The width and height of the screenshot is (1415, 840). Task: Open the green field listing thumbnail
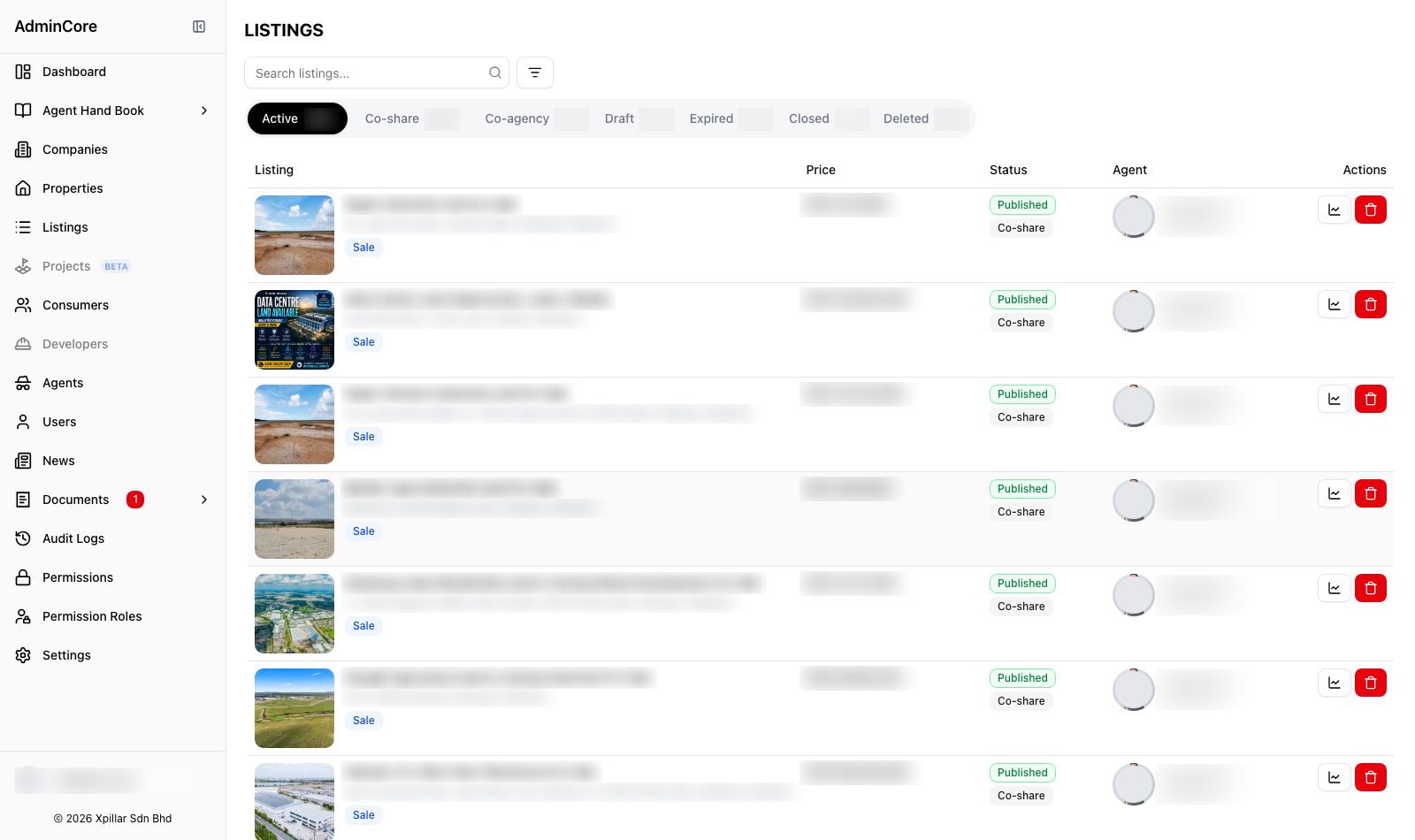click(294, 708)
